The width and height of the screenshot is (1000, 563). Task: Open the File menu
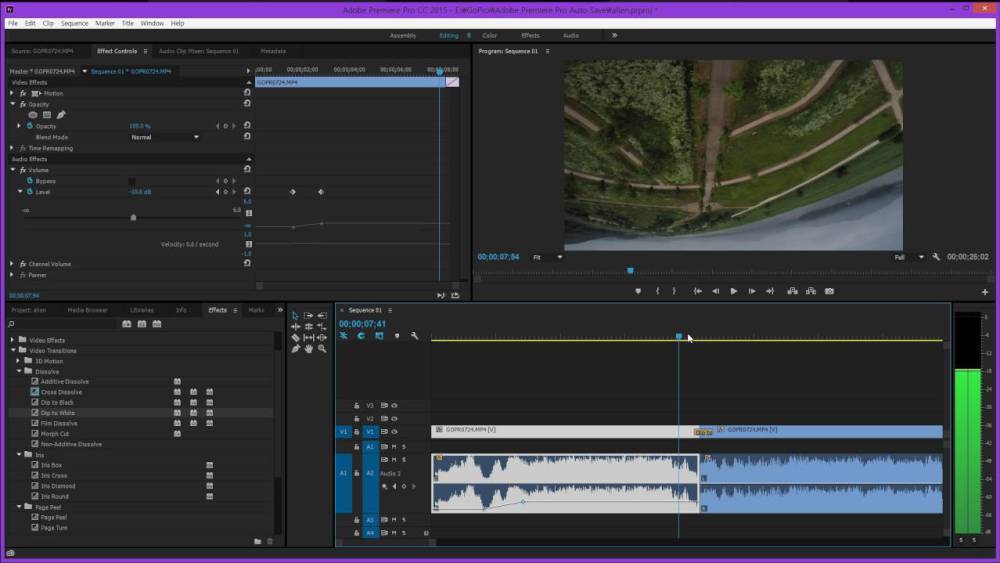point(13,23)
